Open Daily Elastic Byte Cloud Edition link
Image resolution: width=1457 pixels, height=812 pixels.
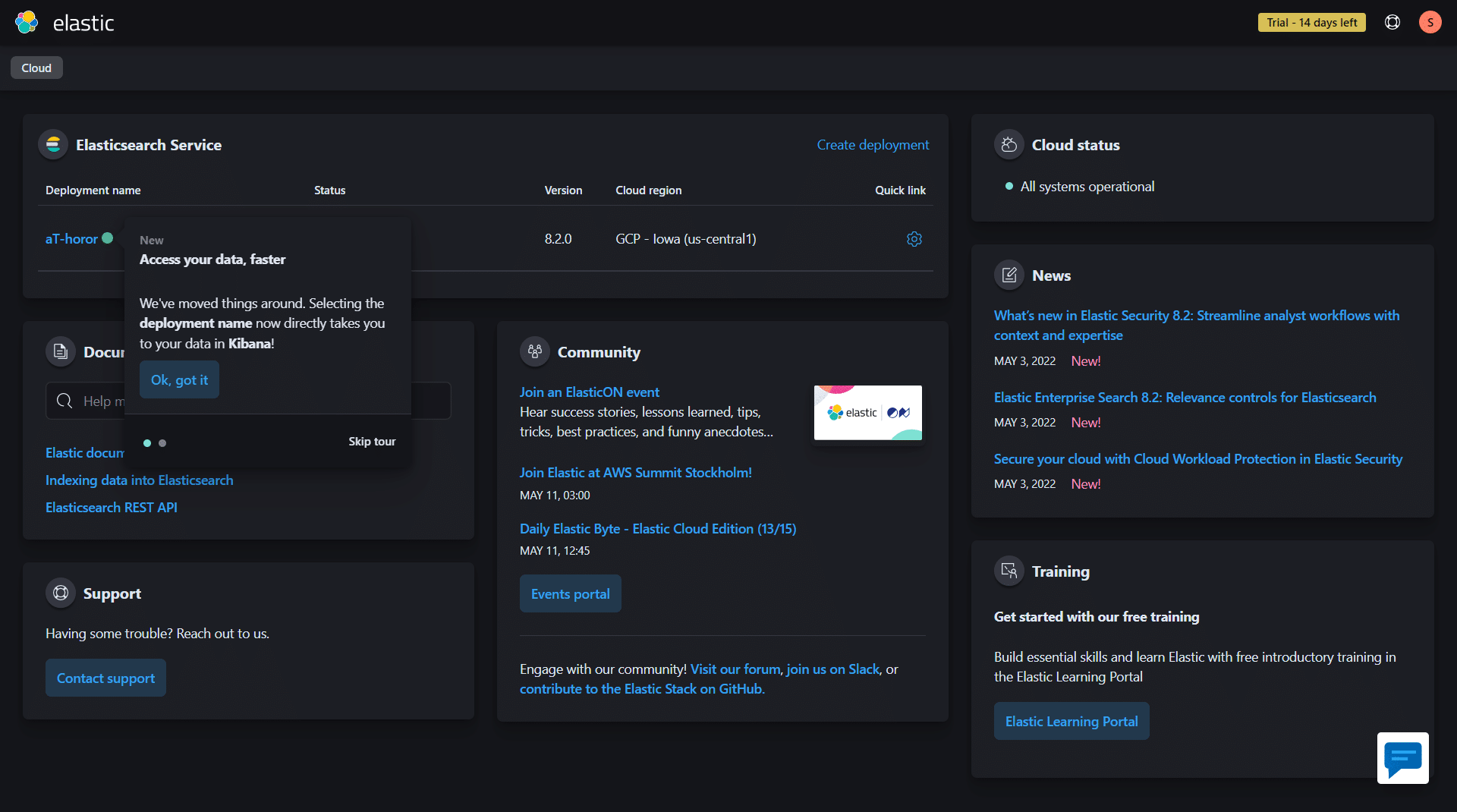658,529
